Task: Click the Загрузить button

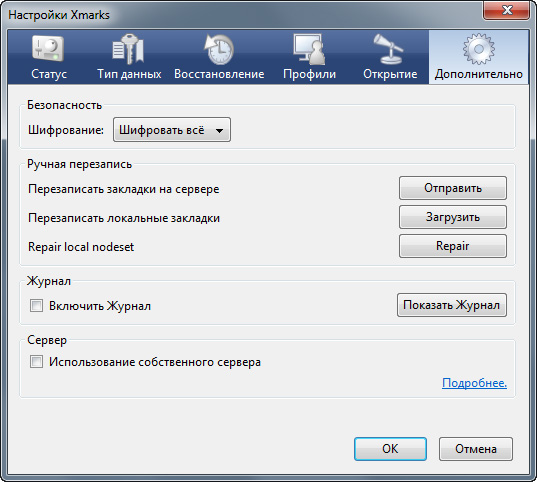Action: click(453, 217)
